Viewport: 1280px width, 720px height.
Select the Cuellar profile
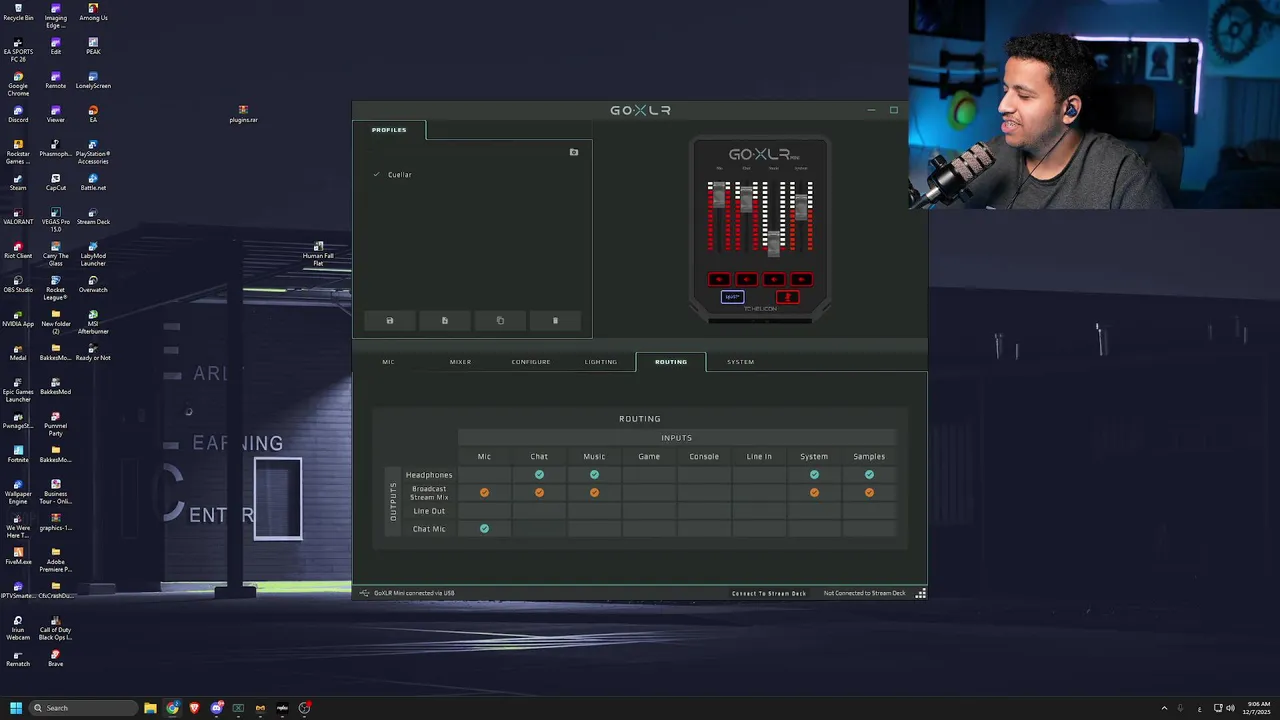(400, 175)
